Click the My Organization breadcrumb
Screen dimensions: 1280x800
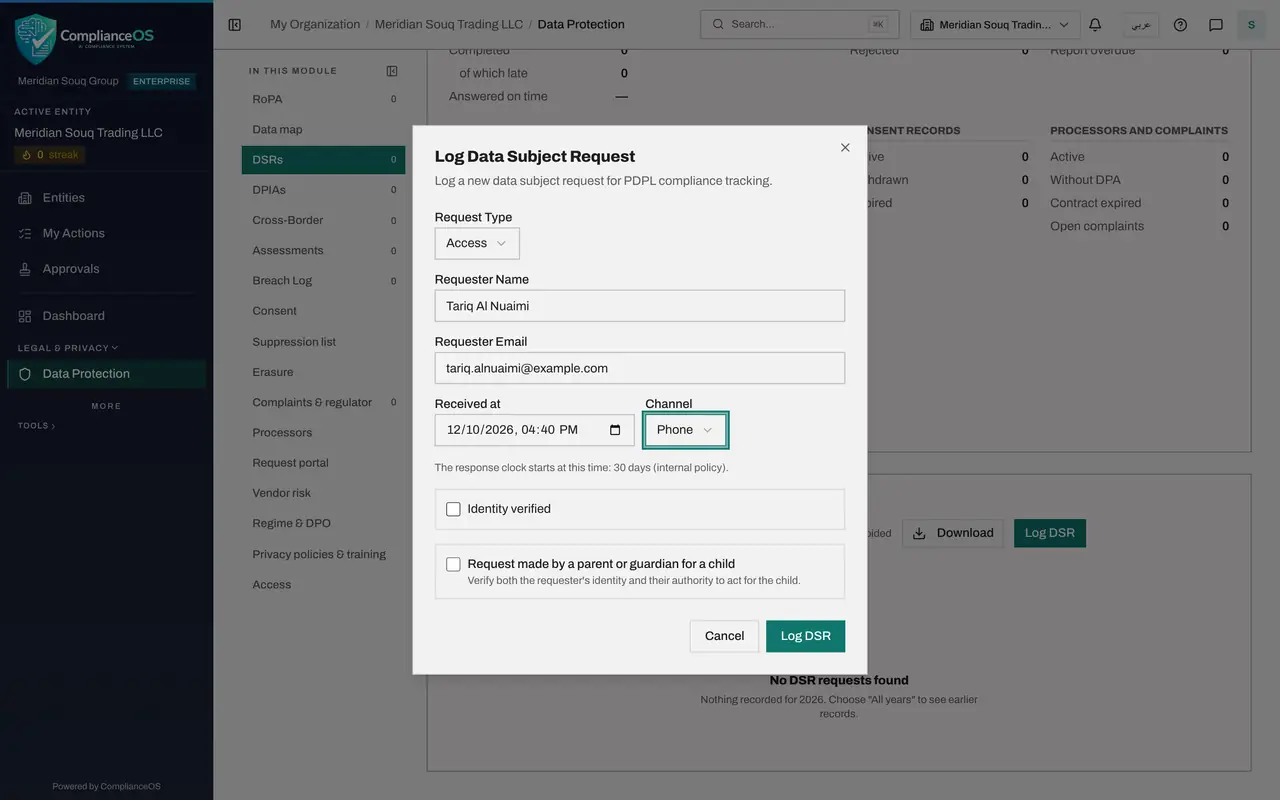(x=315, y=25)
